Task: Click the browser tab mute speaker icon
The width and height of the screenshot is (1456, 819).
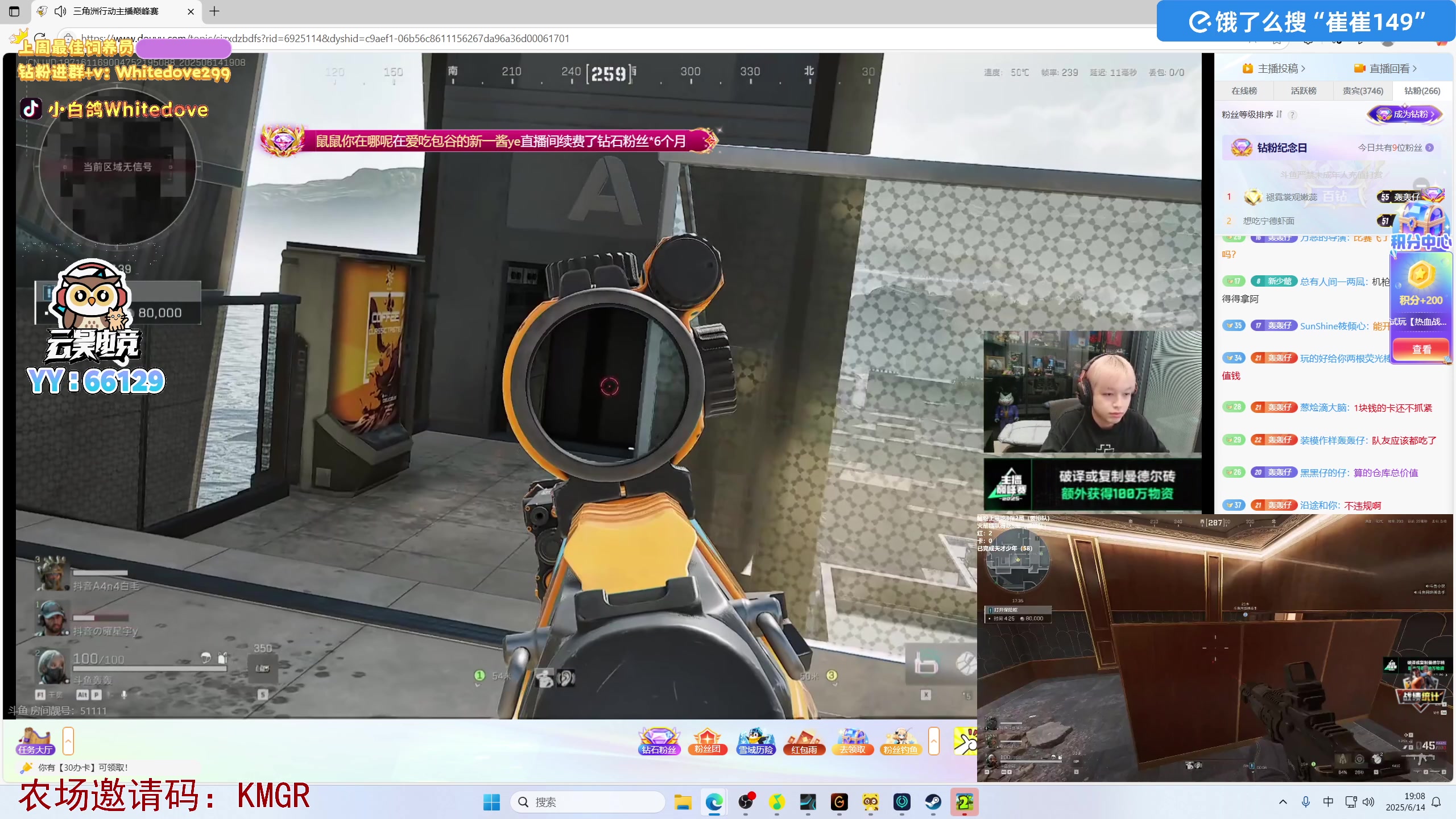Action: click(x=60, y=11)
